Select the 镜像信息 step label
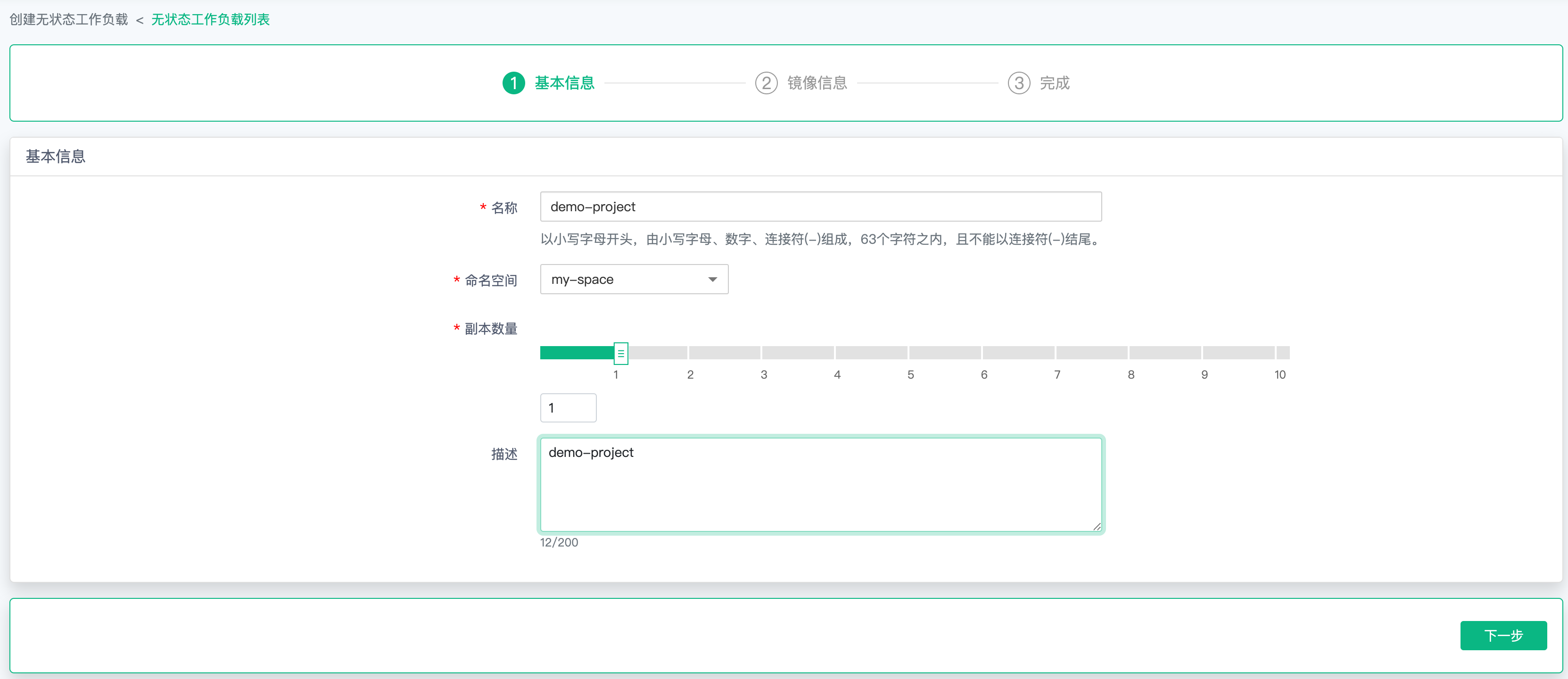Image resolution: width=1568 pixels, height=679 pixels. click(817, 83)
